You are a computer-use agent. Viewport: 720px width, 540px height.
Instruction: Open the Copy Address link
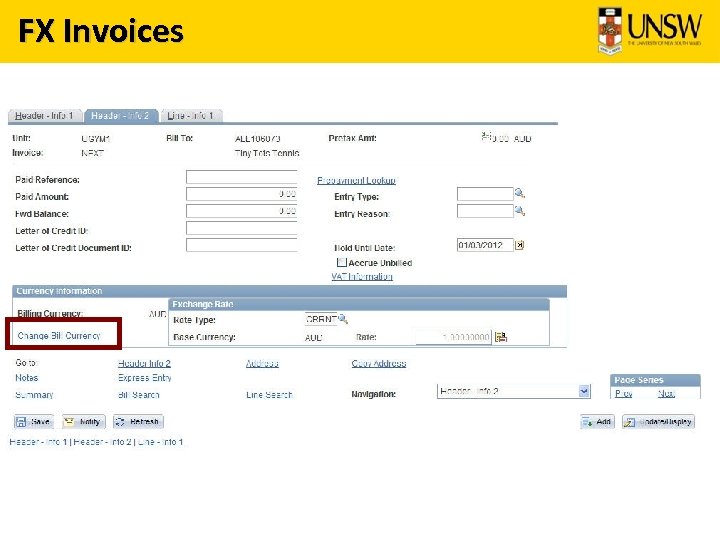tap(379, 363)
